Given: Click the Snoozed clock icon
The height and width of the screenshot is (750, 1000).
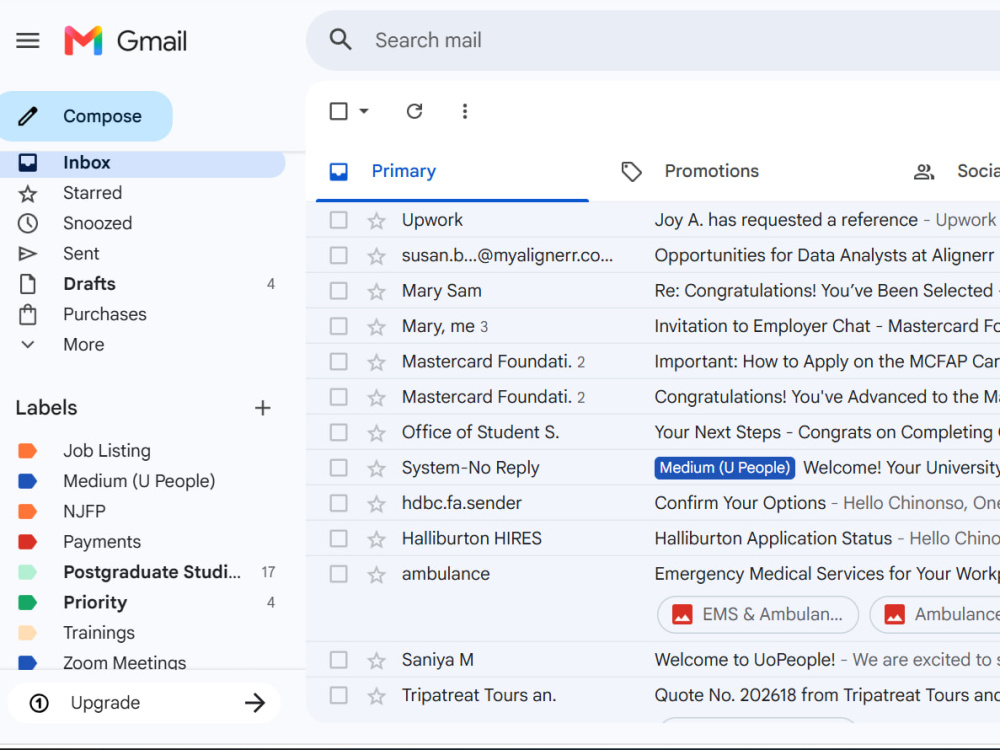Looking at the screenshot, I should (x=27, y=223).
